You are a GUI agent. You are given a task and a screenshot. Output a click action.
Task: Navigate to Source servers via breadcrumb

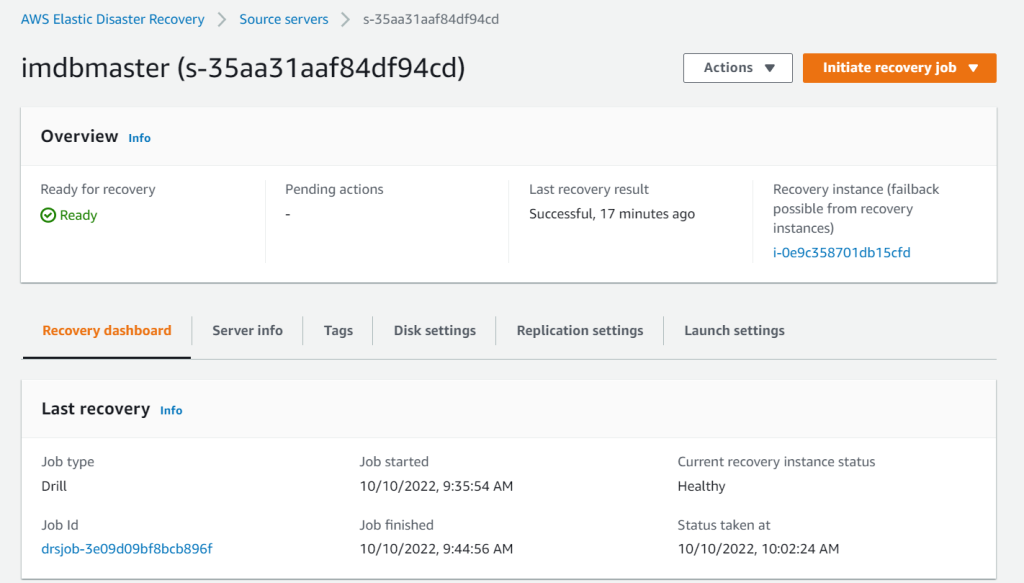click(x=283, y=18)
